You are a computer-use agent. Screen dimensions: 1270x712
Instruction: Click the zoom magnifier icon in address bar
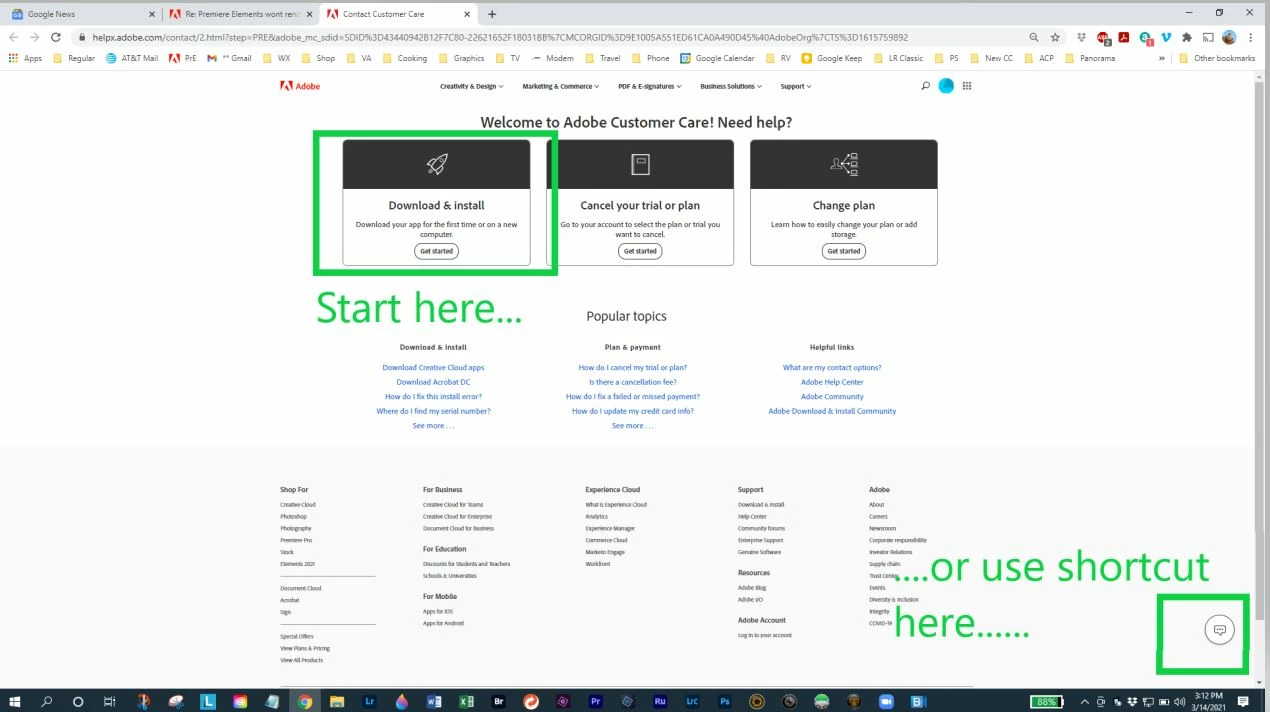click(1034, 37)
